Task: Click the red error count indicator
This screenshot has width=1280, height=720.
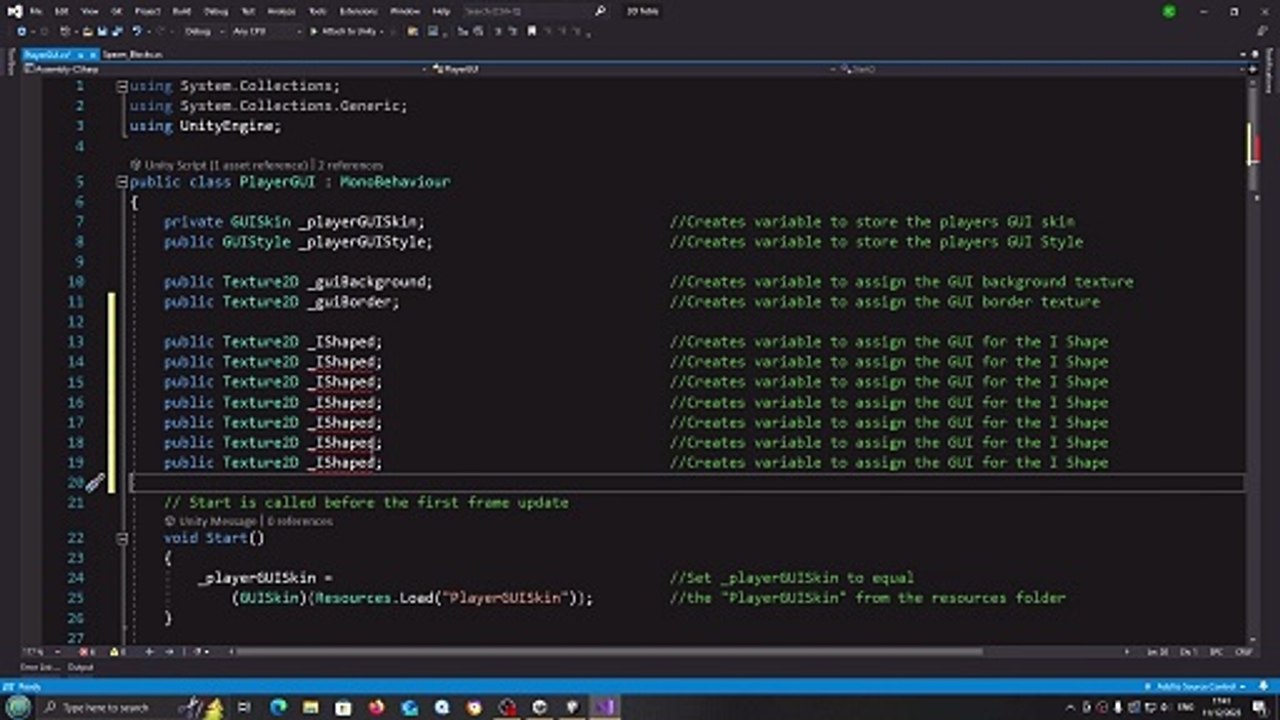Action: (88, 652)
